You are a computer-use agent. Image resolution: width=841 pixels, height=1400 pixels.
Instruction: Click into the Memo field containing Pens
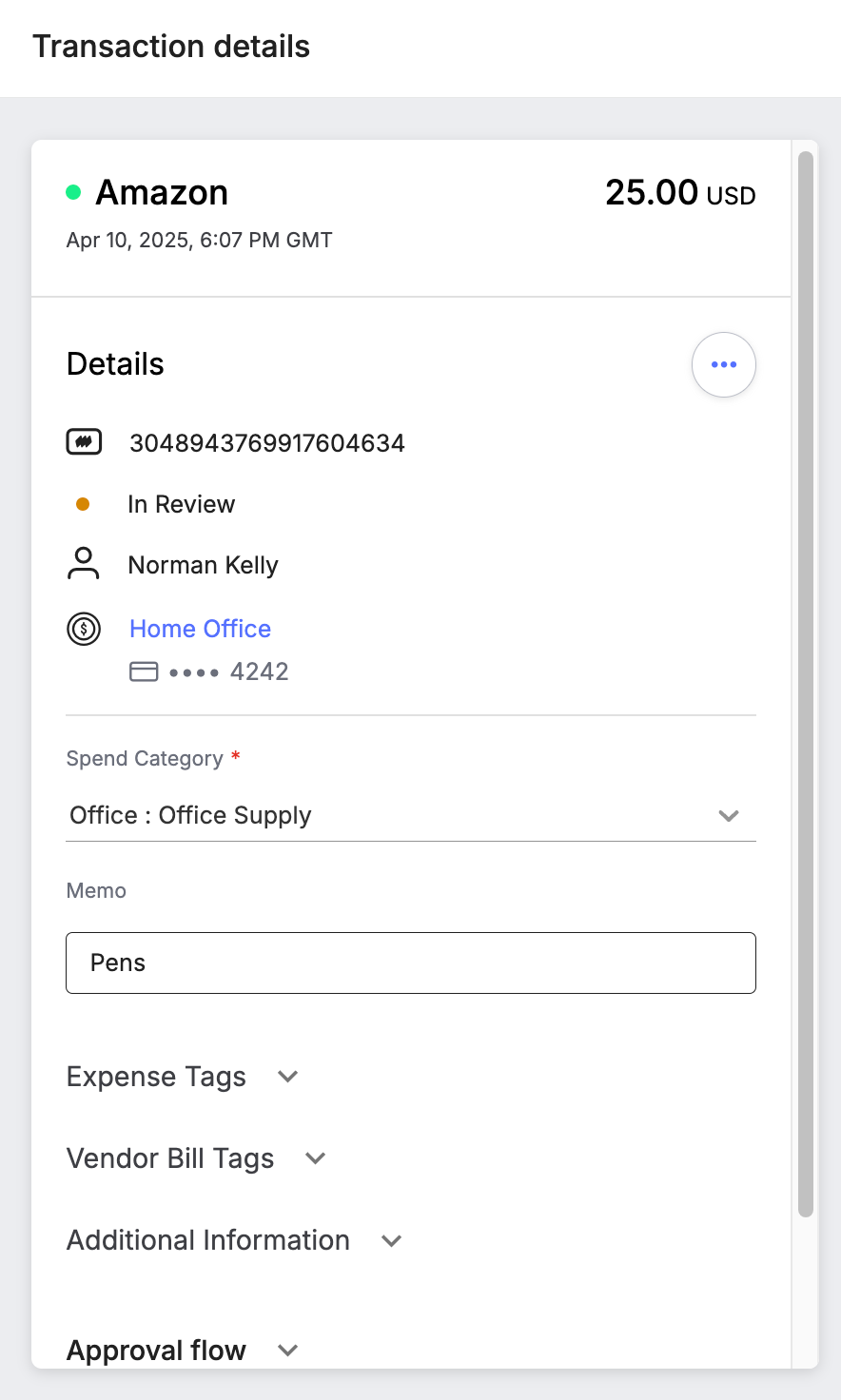[411, 962]
